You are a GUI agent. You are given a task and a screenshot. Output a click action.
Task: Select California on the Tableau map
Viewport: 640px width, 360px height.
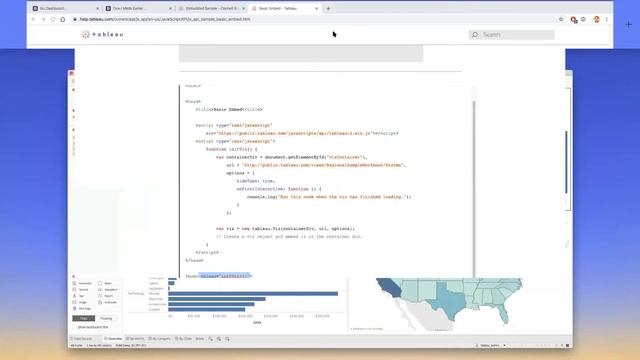click(390, 287)
